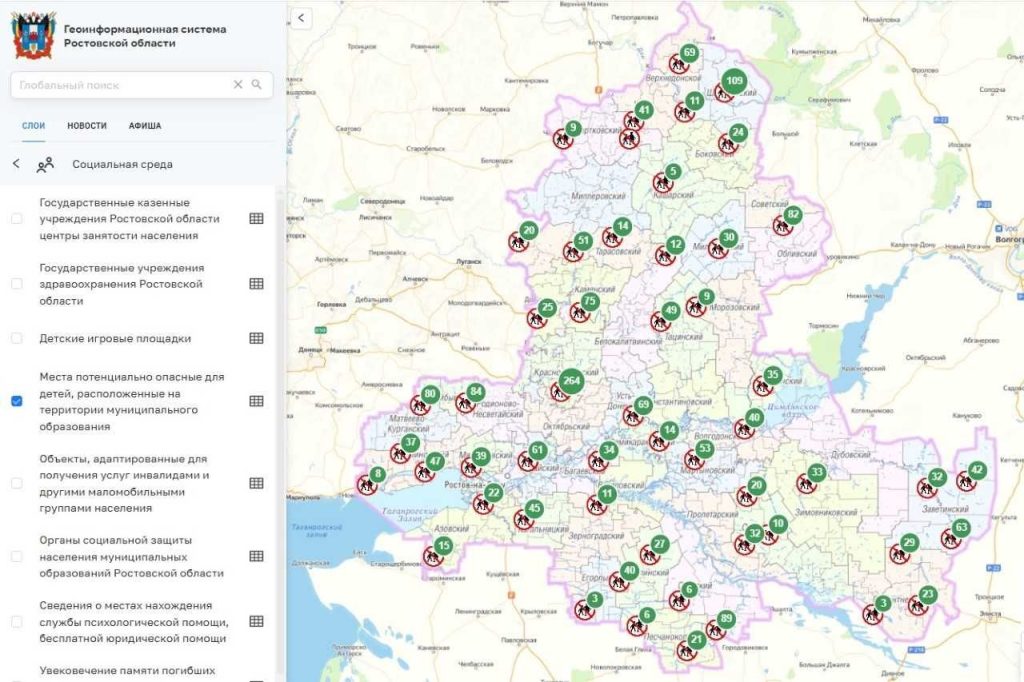Open the АФИША tab
The width and height of the screenshot is (1024, 682).
coord(146,125)
